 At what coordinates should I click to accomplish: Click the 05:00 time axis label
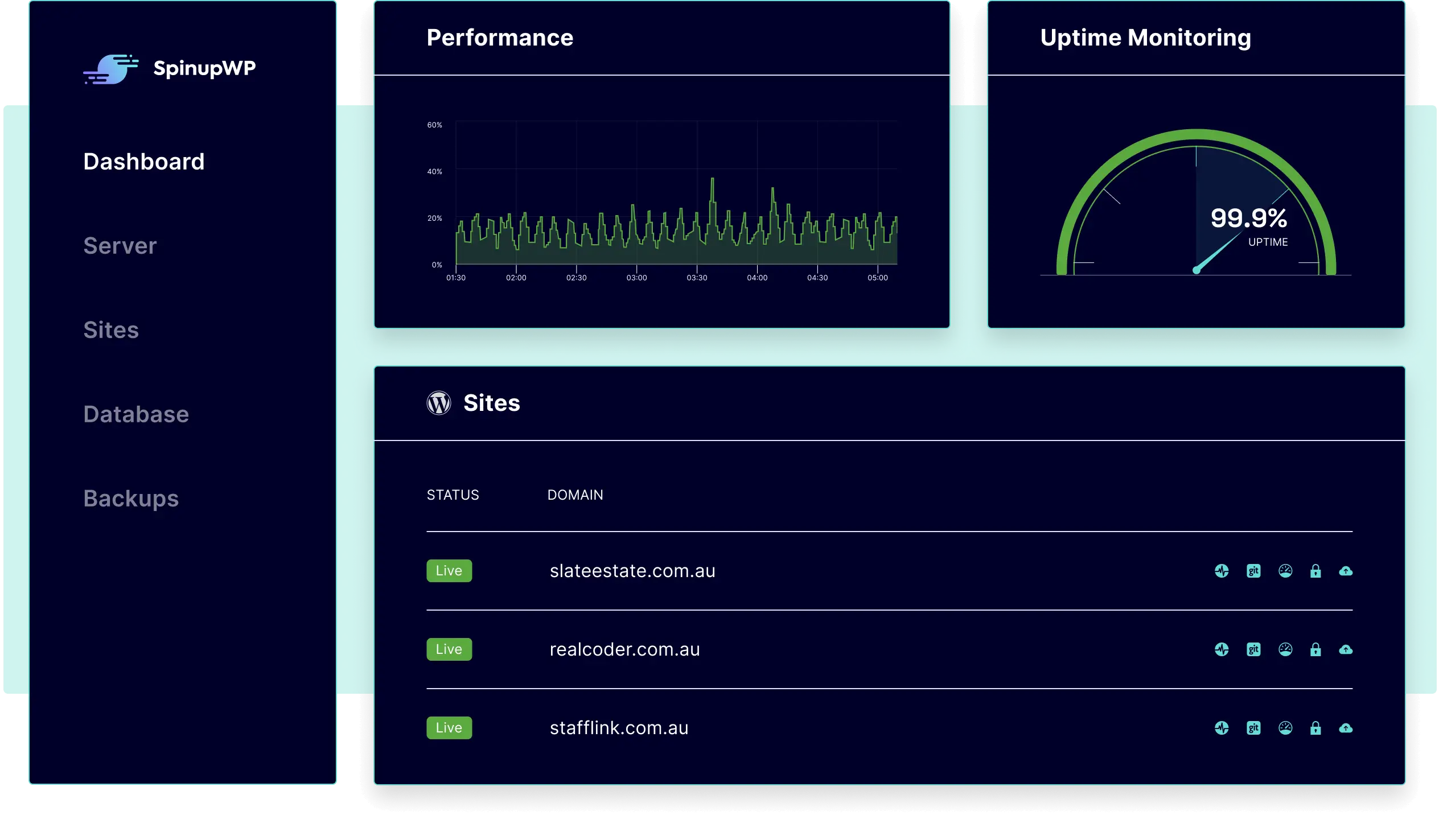click(878, 278)
